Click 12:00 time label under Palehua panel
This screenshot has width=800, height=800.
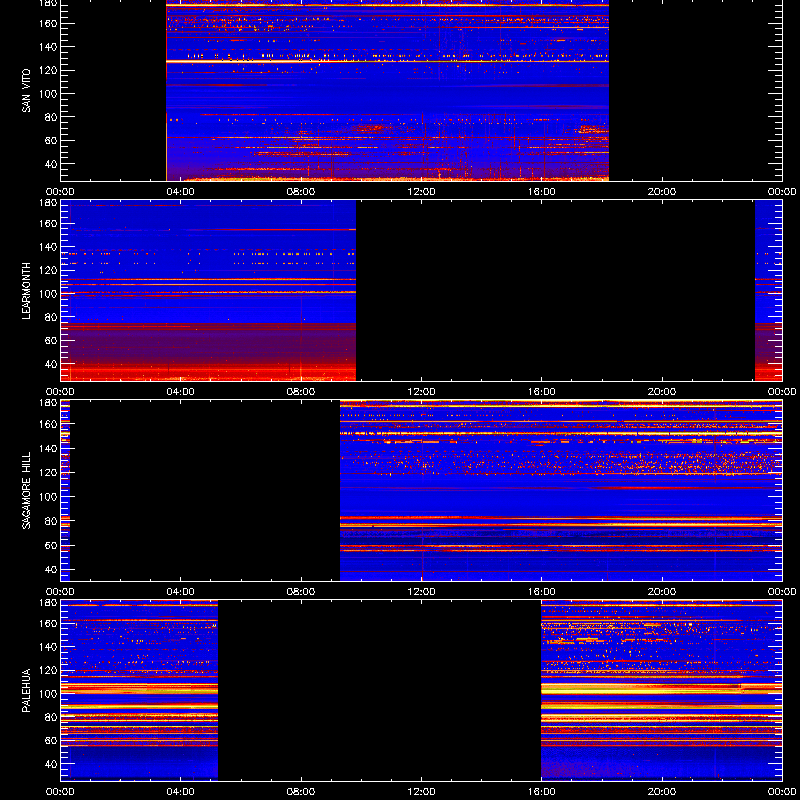[421, 792]
